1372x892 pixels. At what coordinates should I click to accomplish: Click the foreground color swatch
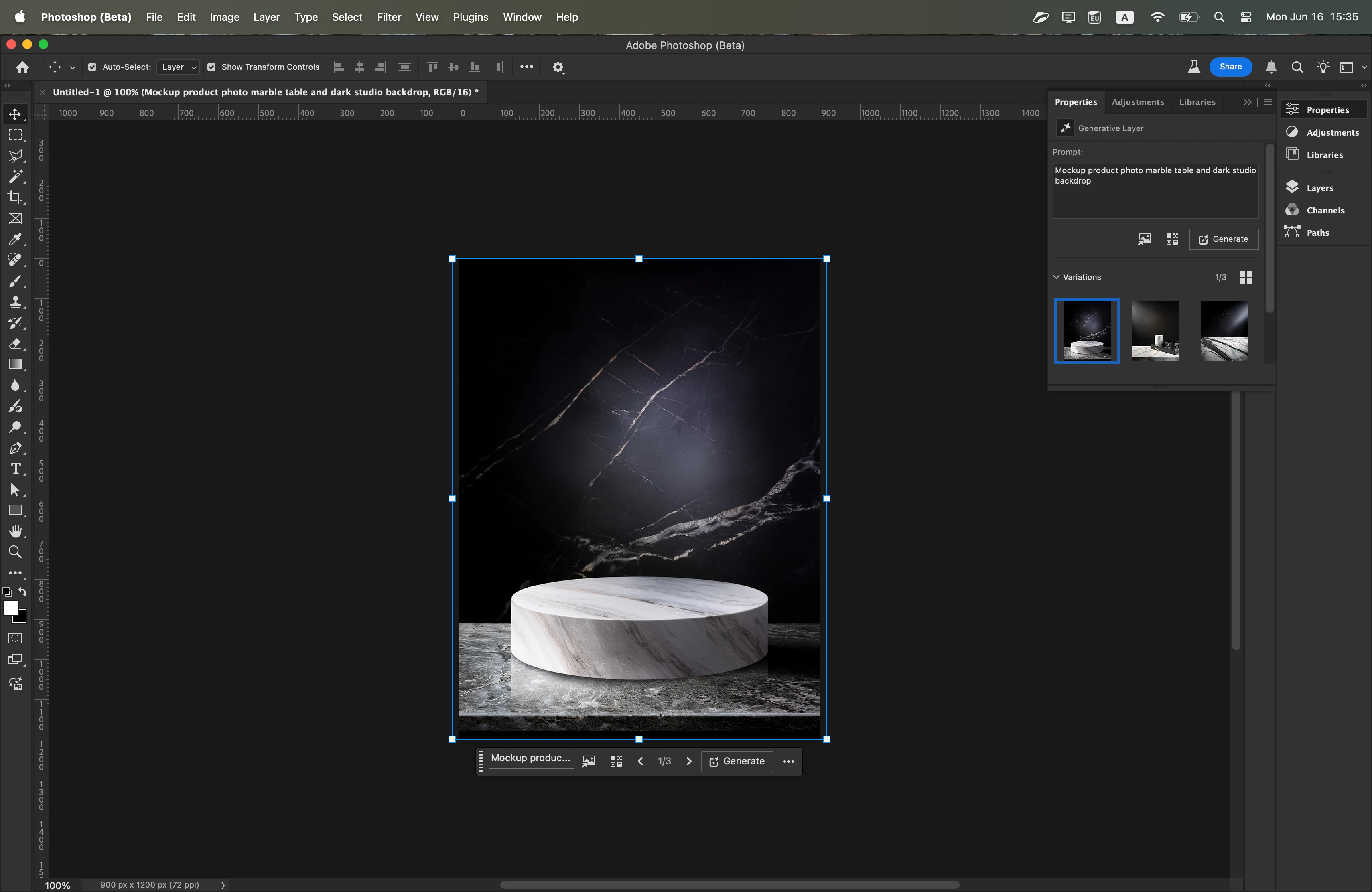pyautogui.click(x=11, y=608)
